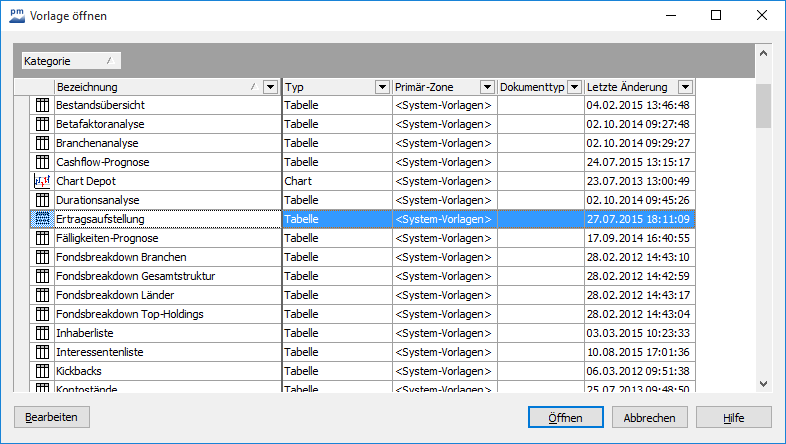Open the Bearbeiten button

click(51, 417)
